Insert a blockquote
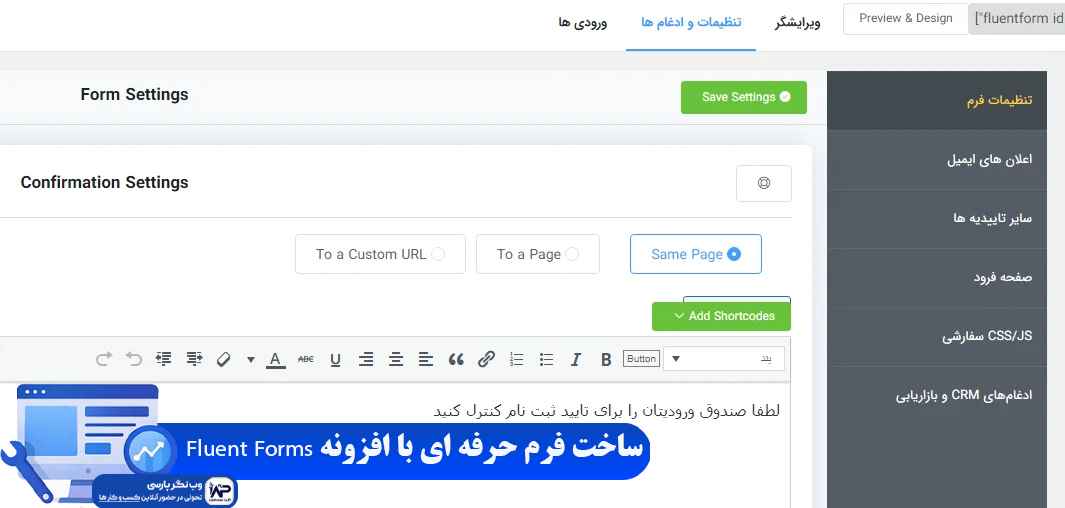 [x=456, y=359]
